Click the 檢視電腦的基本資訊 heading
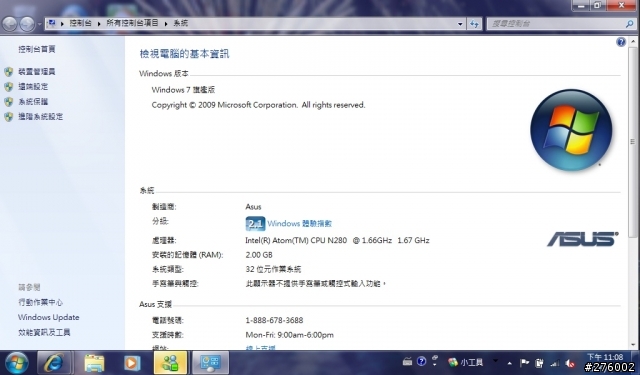Image resolution: width=640 pixels, height=375 pixels. point(184,54)
